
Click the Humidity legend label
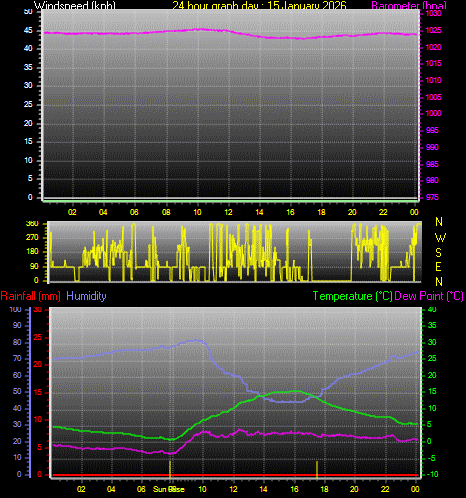[x=86, y=296]
